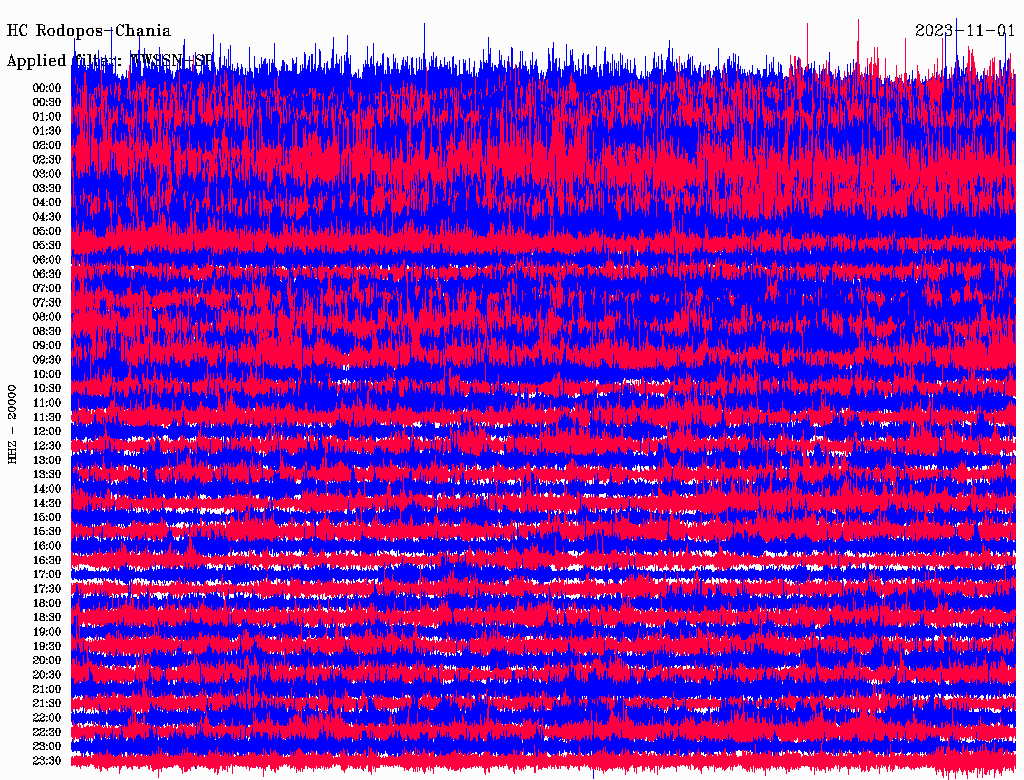The width and height of the screenshot is (1024, 780).
Task: Select the 19:00 time label
Action: [x=46, y=632]
